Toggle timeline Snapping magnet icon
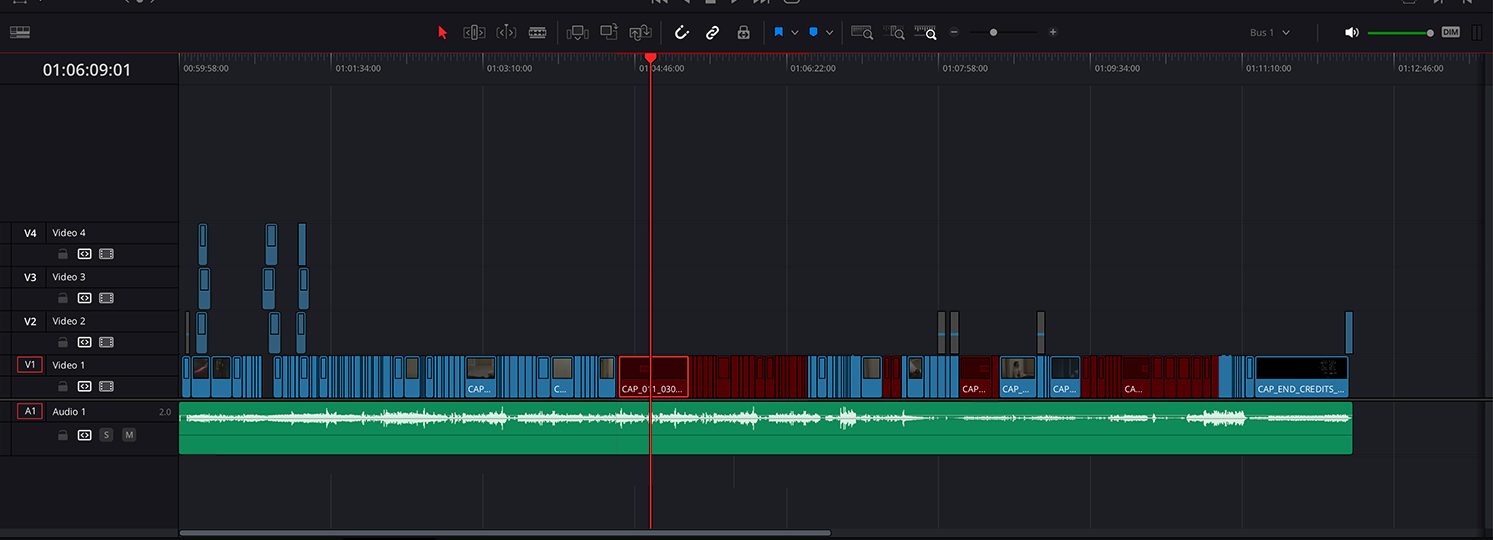Viewport: 1493px width, 540px height. coord(682,32)
